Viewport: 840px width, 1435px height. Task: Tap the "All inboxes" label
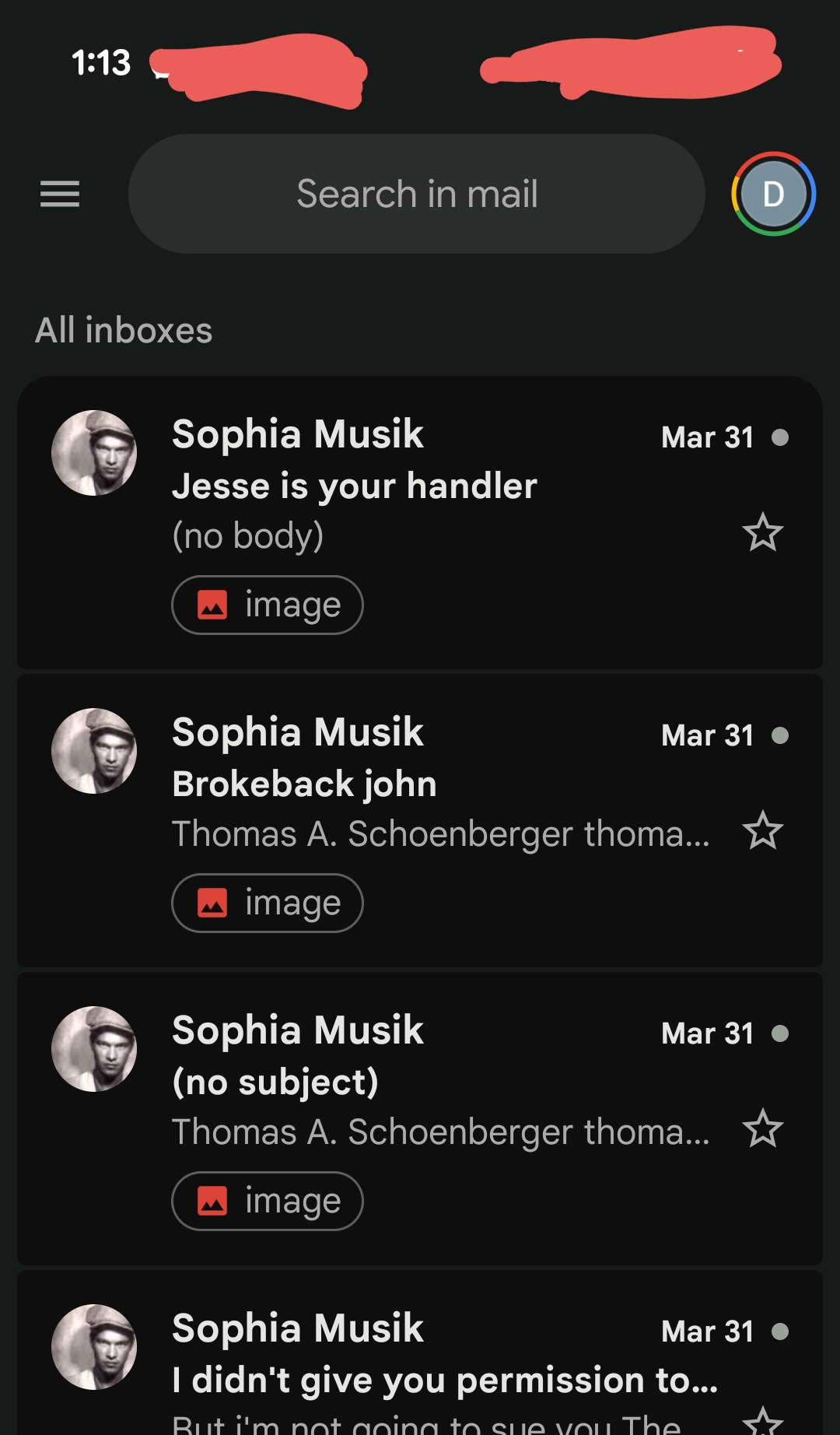point(124,331)
